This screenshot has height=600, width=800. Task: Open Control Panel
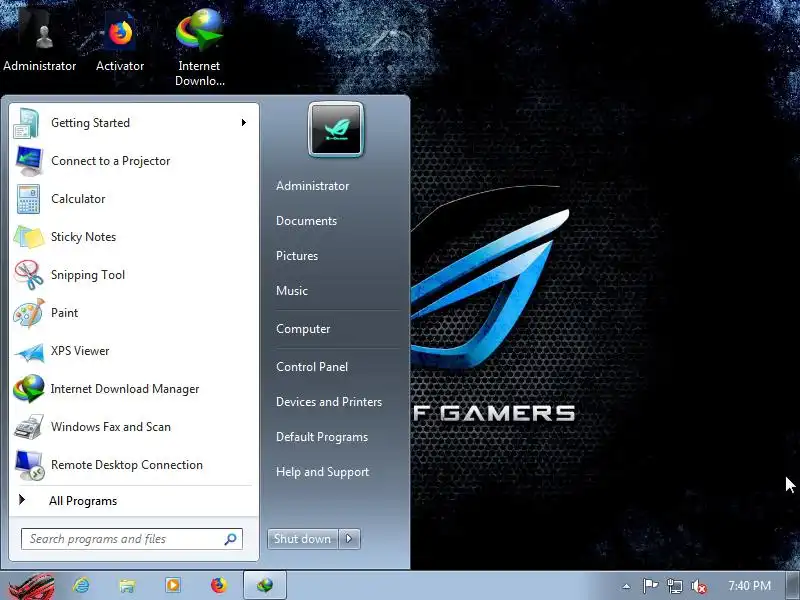coord(312,367)
